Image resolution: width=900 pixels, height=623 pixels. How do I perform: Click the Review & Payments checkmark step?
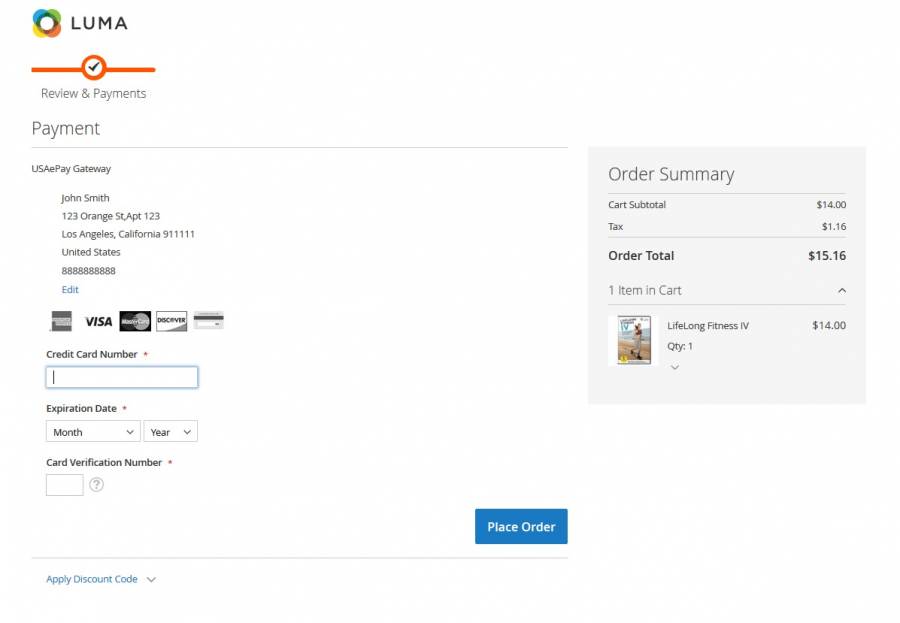93,68
